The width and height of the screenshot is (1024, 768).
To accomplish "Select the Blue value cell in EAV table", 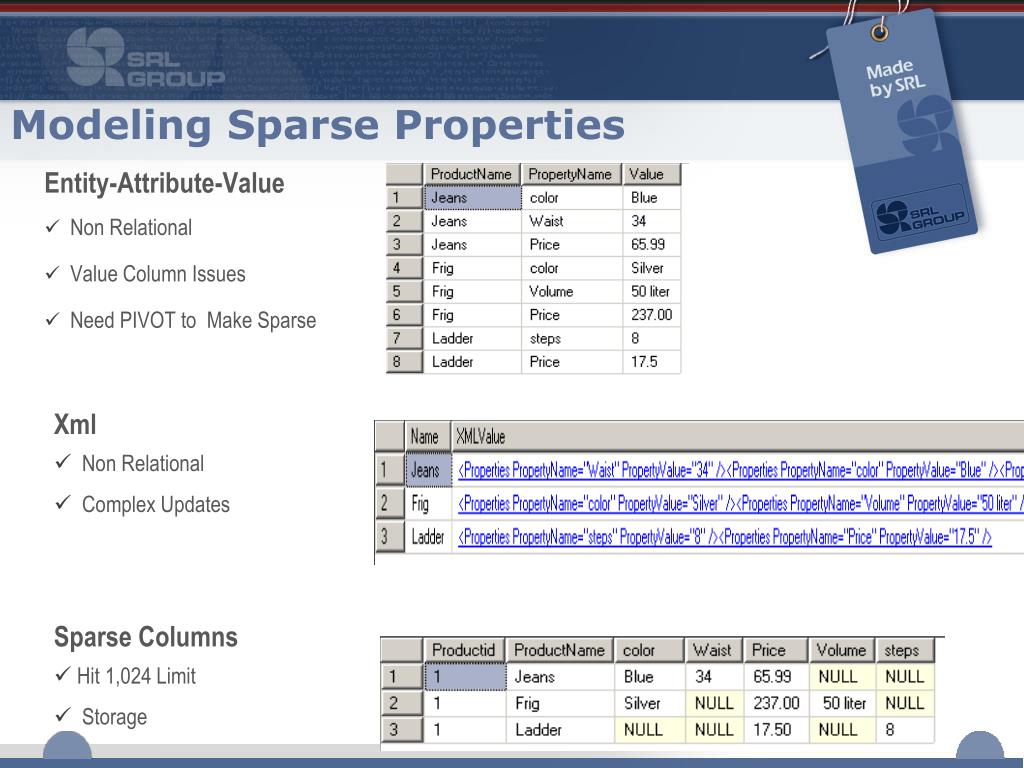I will pos(652,197).
